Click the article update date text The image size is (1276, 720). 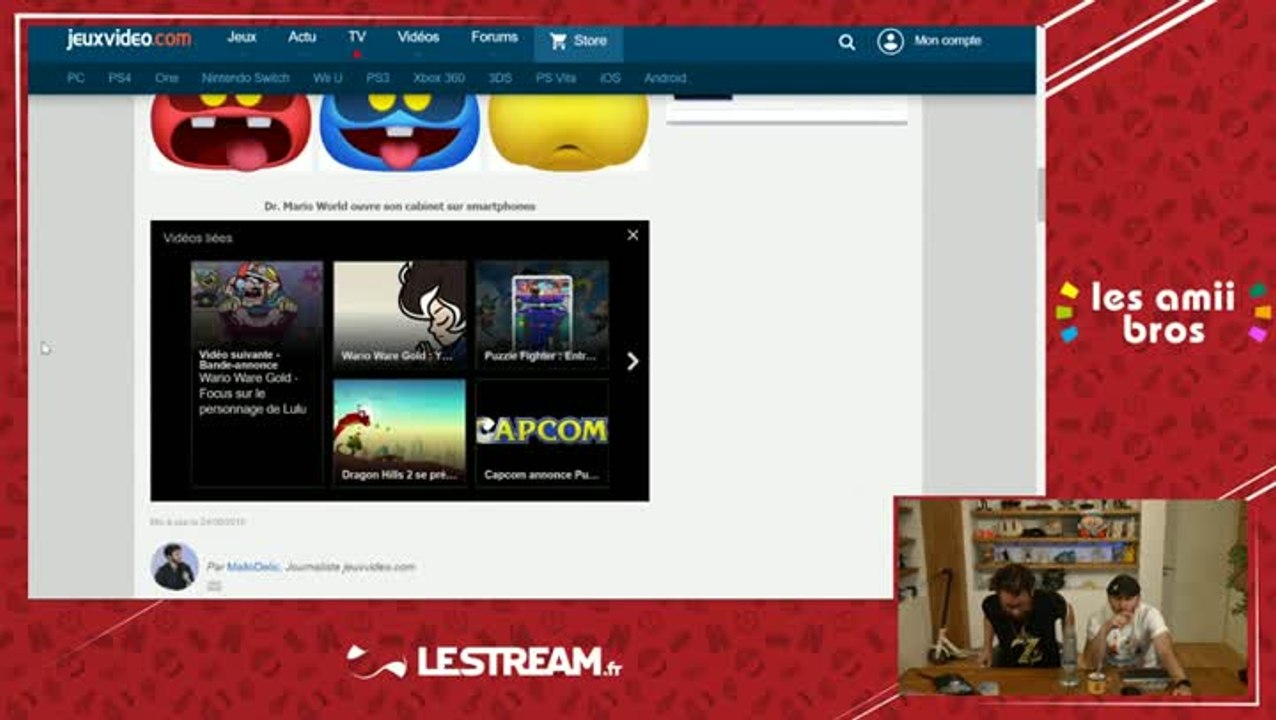198,522
